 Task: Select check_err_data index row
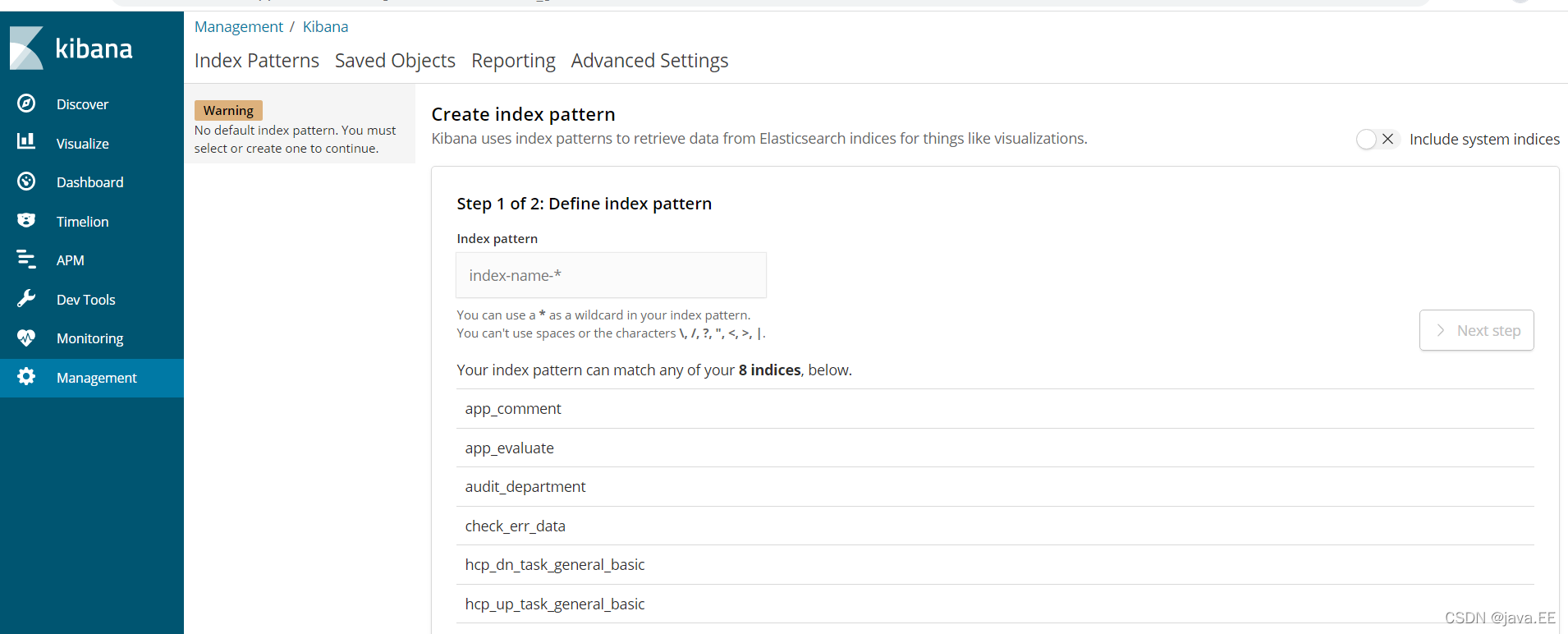995,526
